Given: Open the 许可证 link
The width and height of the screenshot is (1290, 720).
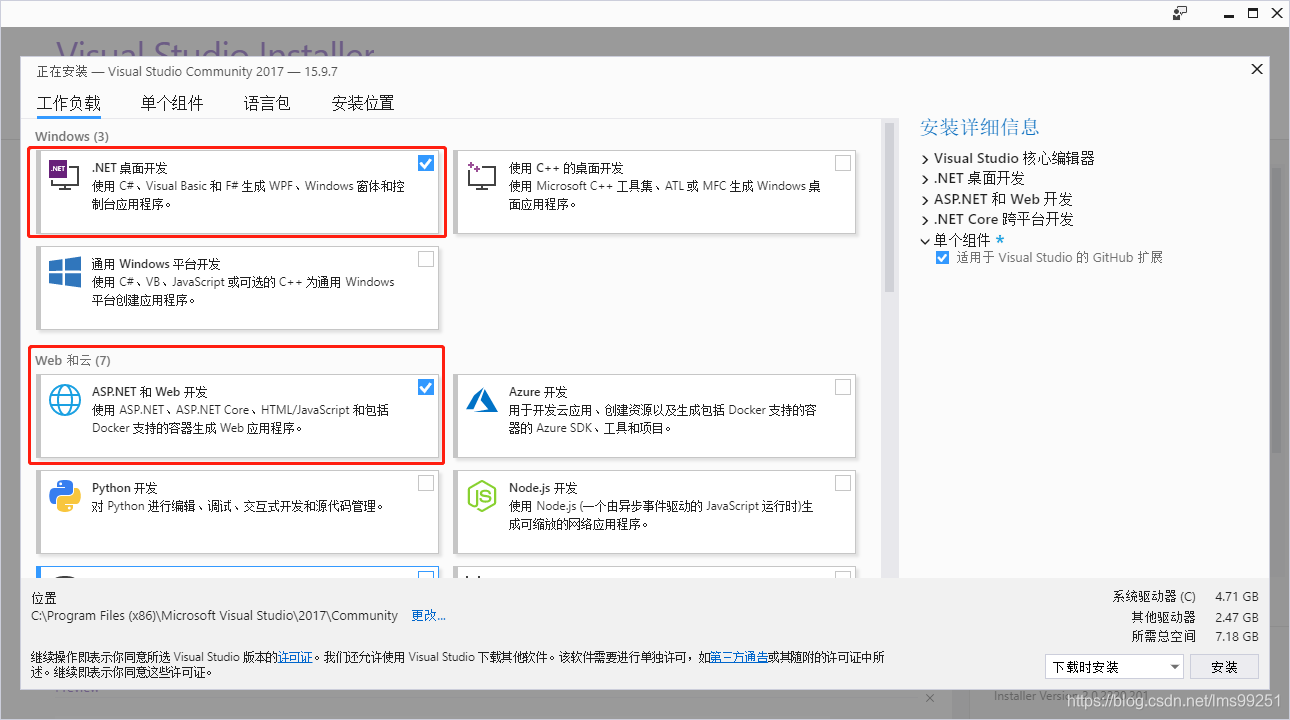Looking at the screenshot, I should (x=295, y=657).
